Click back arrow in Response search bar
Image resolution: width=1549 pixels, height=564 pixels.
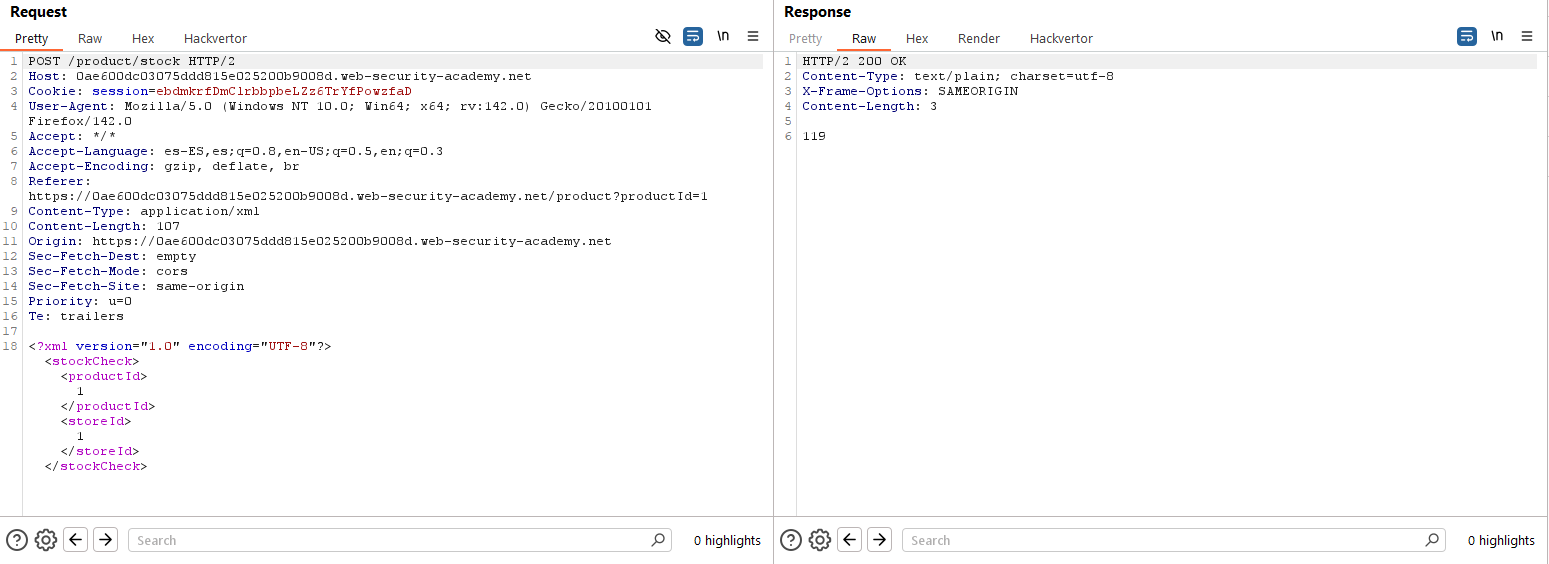pos(850,540)
